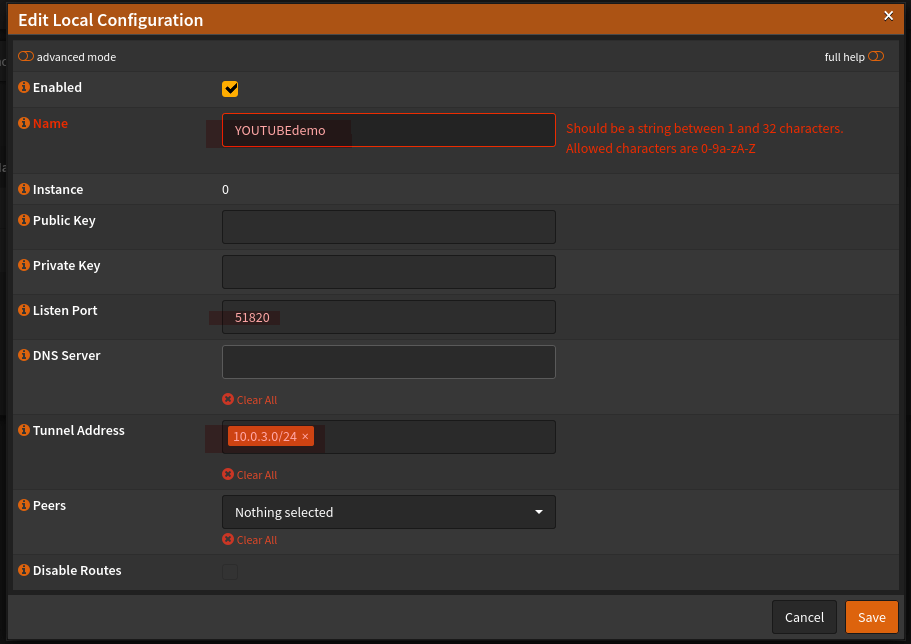Open the Peers dropdown
The image size is (911, 644).
[388, 512]
